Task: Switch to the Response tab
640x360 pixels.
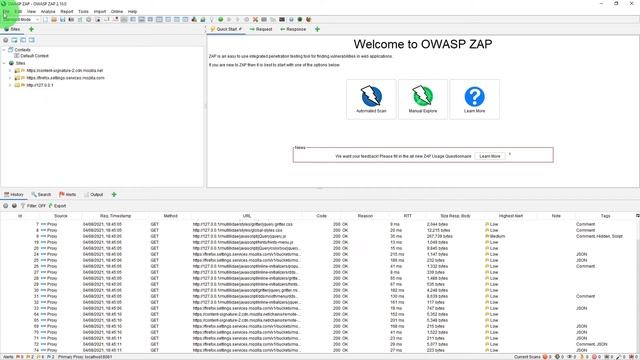Action: coord(293,29)
